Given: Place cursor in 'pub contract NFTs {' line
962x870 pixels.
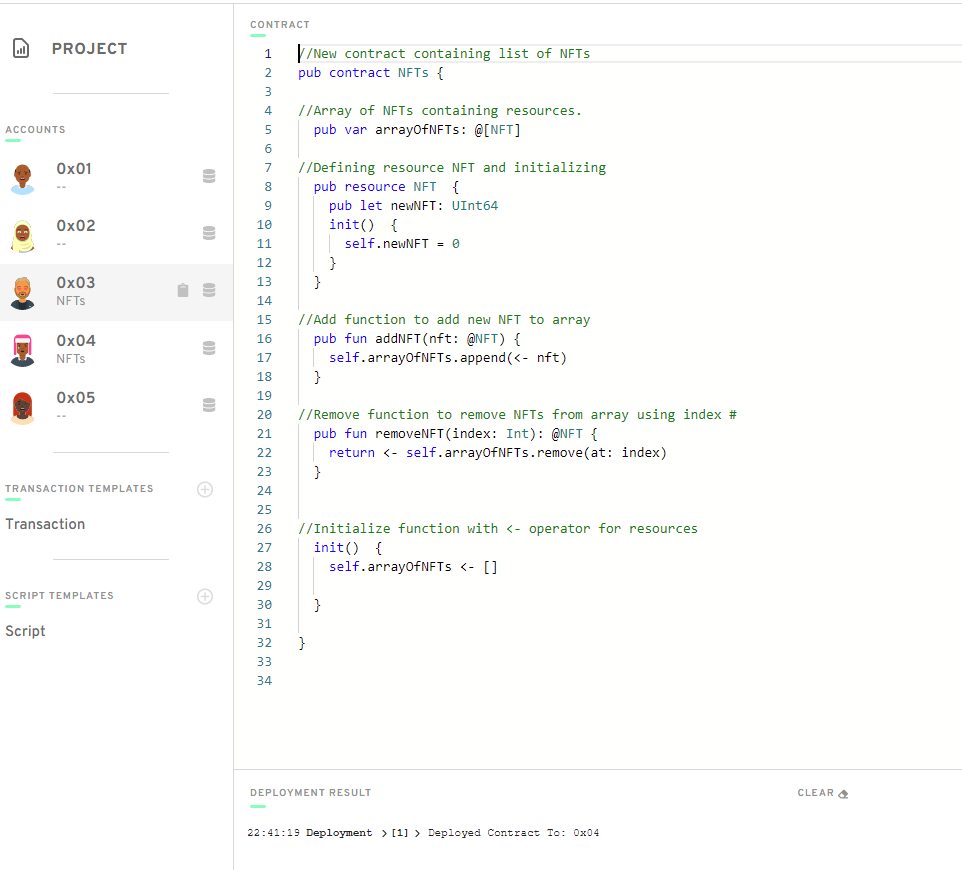Looking at the screenshot, I should [371, 73].
